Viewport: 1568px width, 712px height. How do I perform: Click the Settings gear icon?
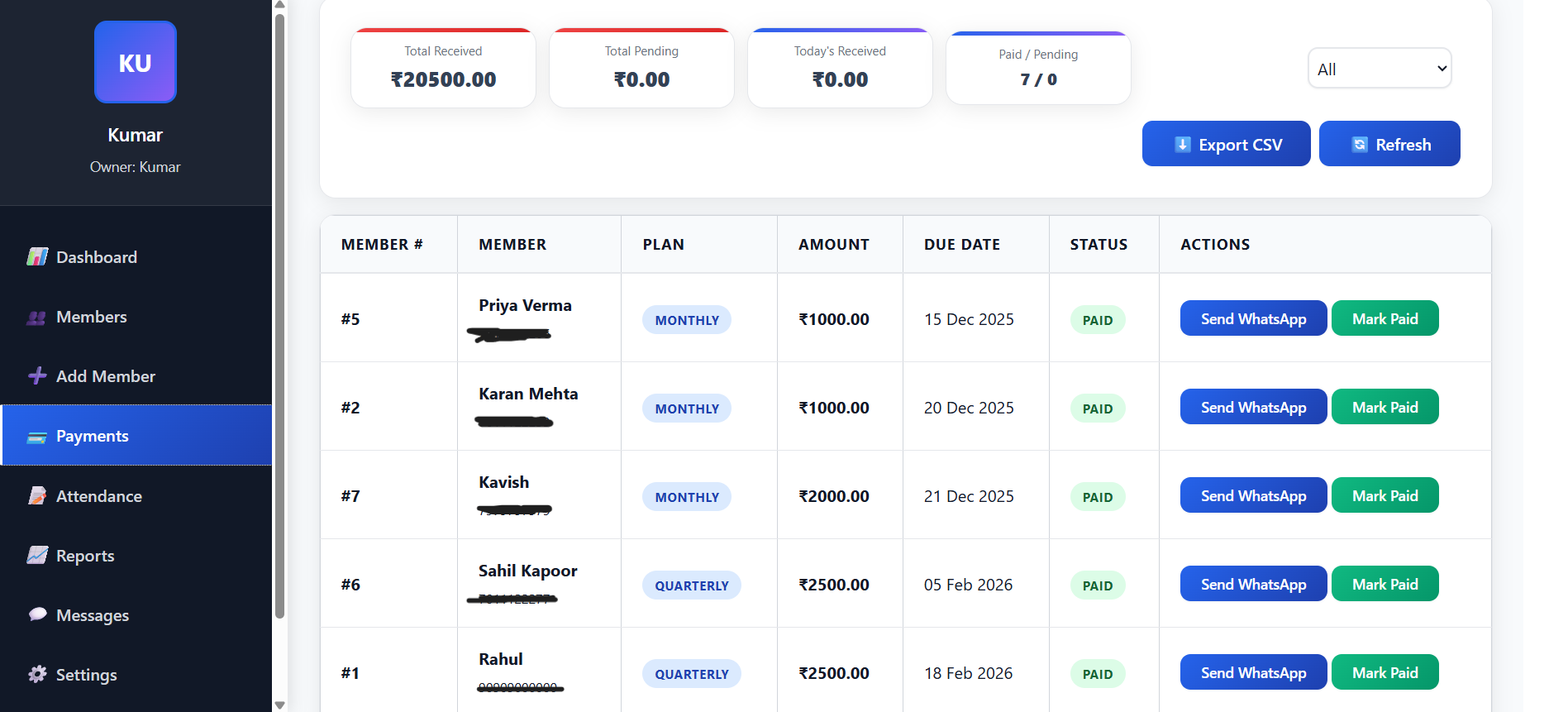pyautogui.click(x=37, y=675)
